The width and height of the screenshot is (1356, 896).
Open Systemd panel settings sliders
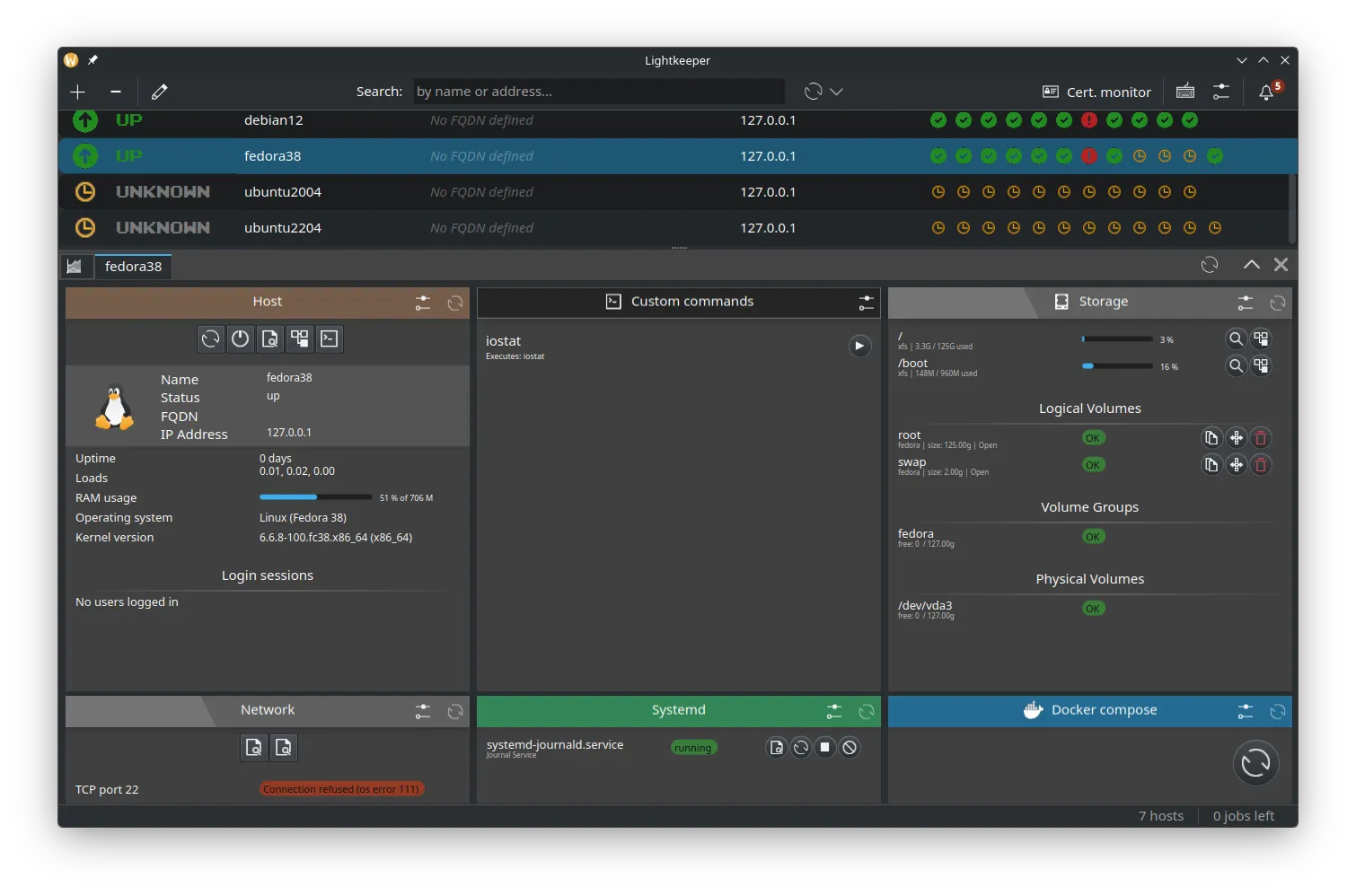point(834,711)
